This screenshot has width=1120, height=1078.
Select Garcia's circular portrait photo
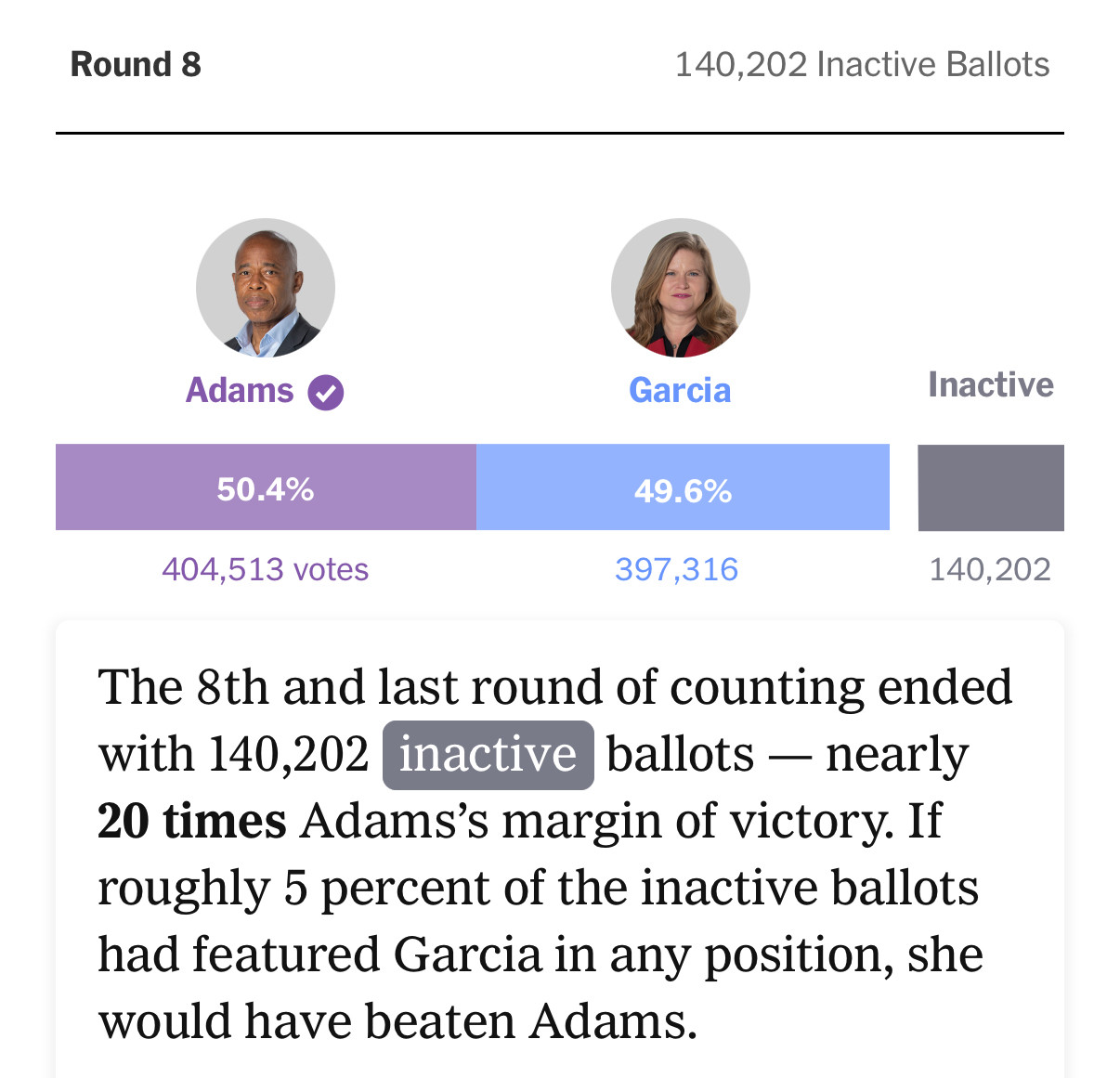tap(681, 288)
